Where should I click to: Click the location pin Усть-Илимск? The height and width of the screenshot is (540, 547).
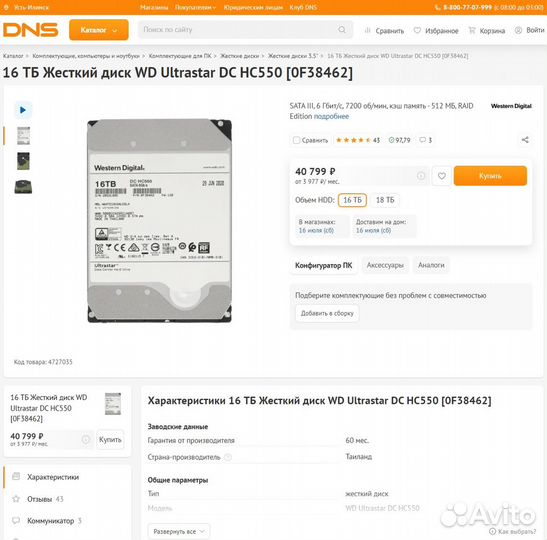27,7
